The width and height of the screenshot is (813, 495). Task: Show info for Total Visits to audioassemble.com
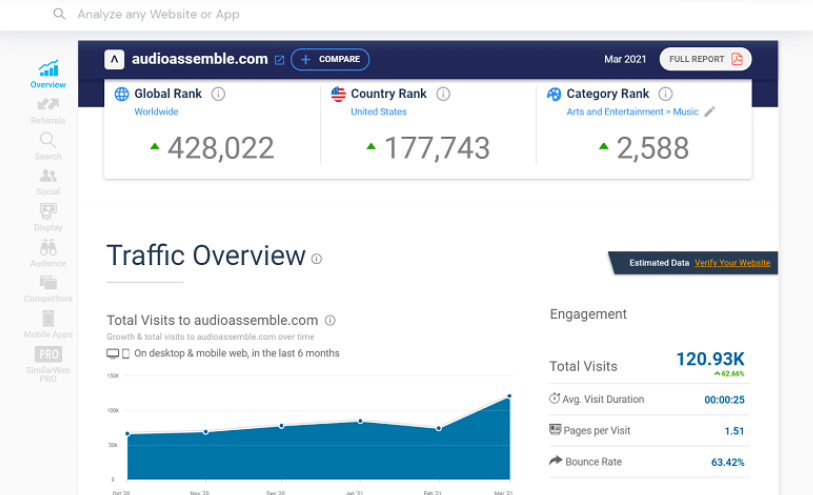[x=330, y=320]
